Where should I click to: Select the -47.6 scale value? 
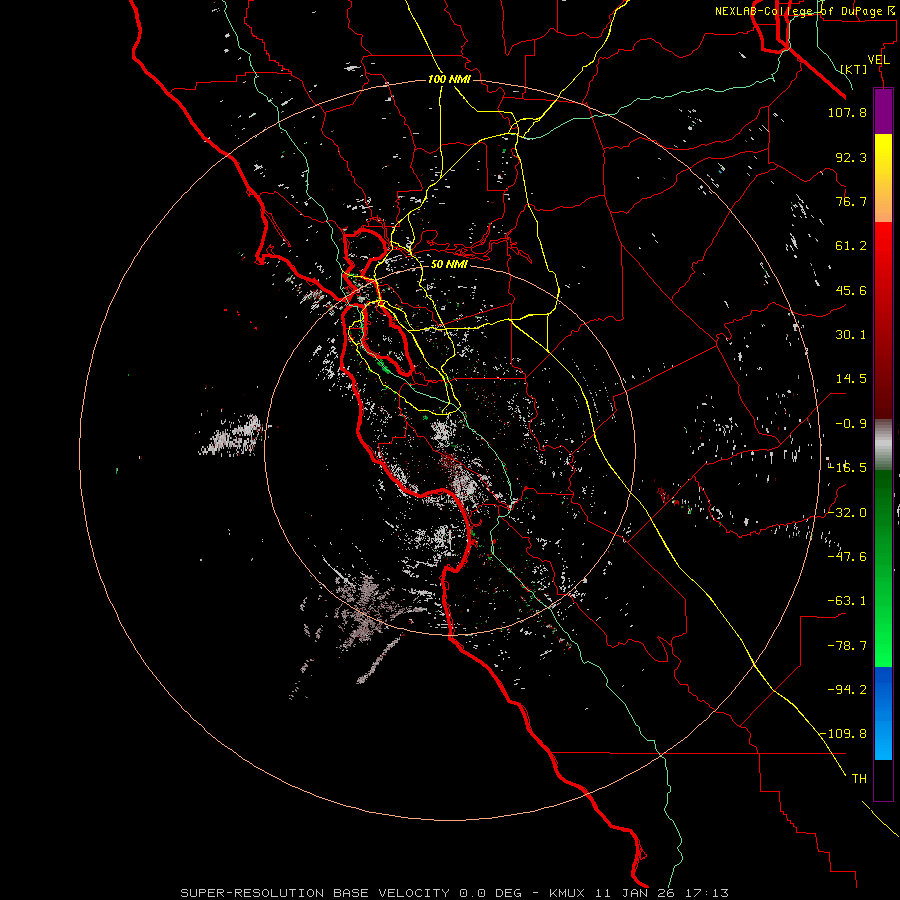pyautogui.click(x=847, y=557)
